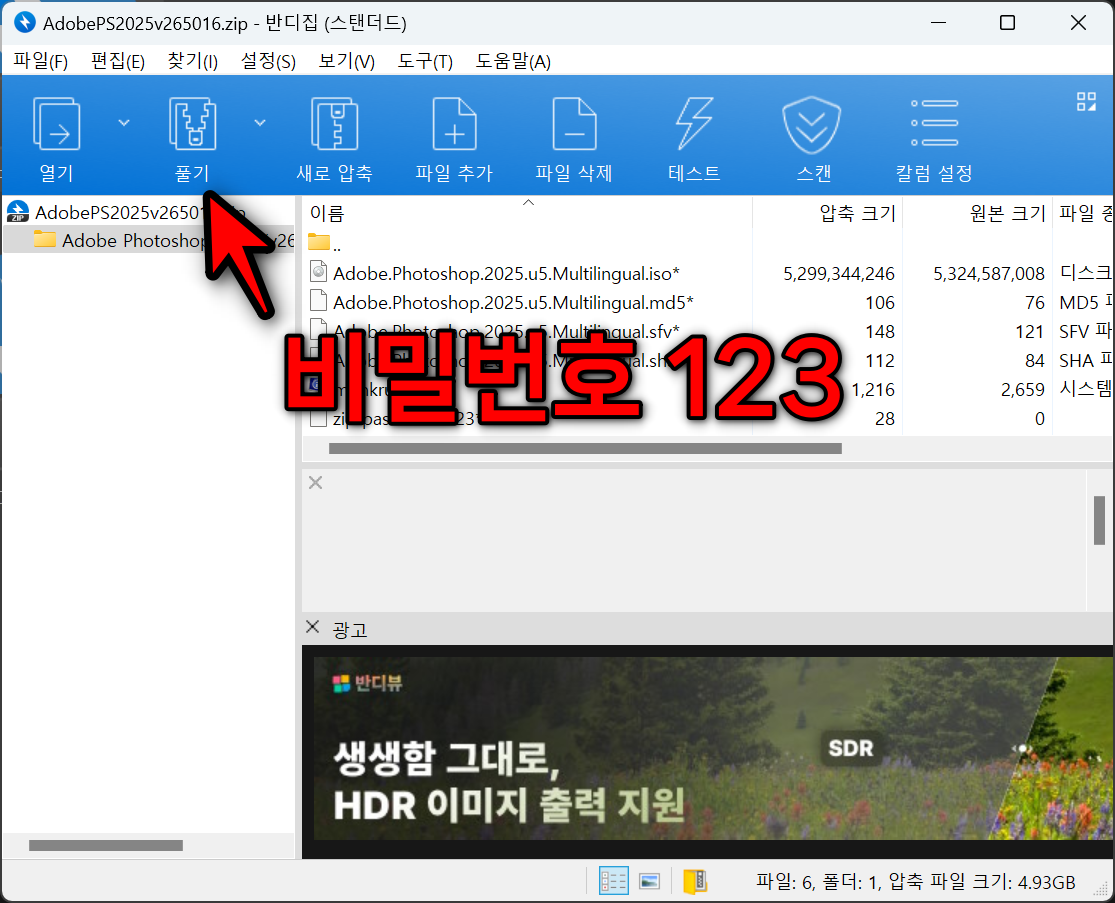Click the md5 file document icon
This screenshot has width=1115, height=903.
click(319, 301)
